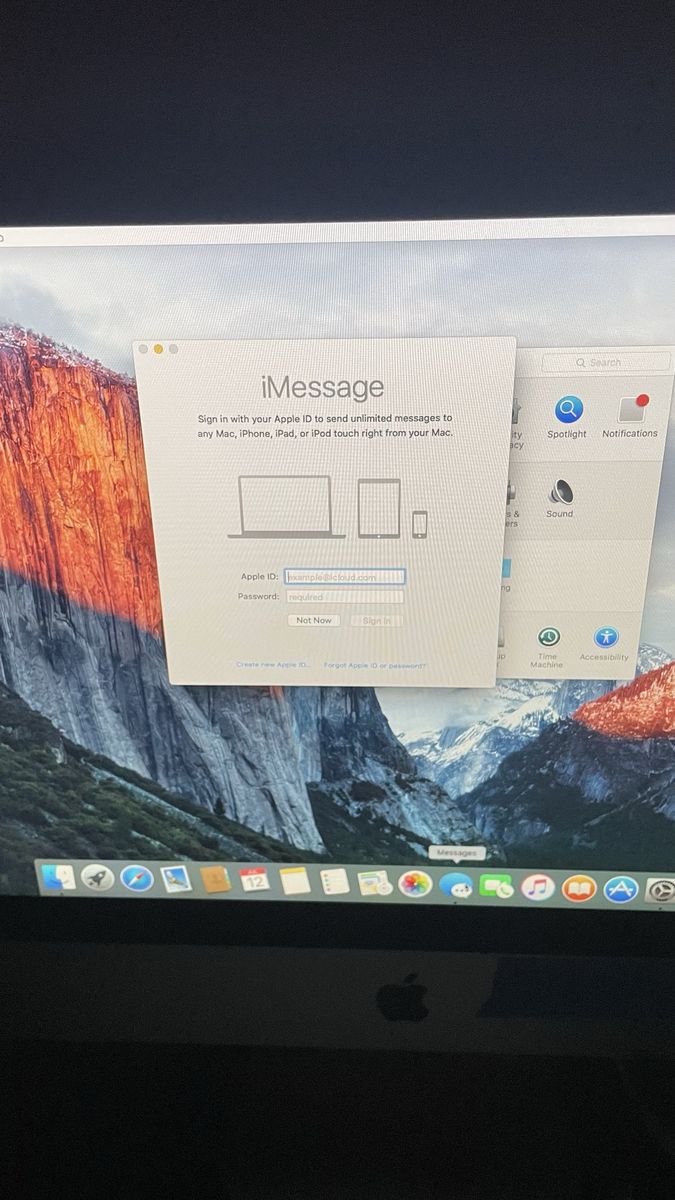Open System Preferences gear in Dock
This screenshot has height=1200, width=675.
(660, 890)
